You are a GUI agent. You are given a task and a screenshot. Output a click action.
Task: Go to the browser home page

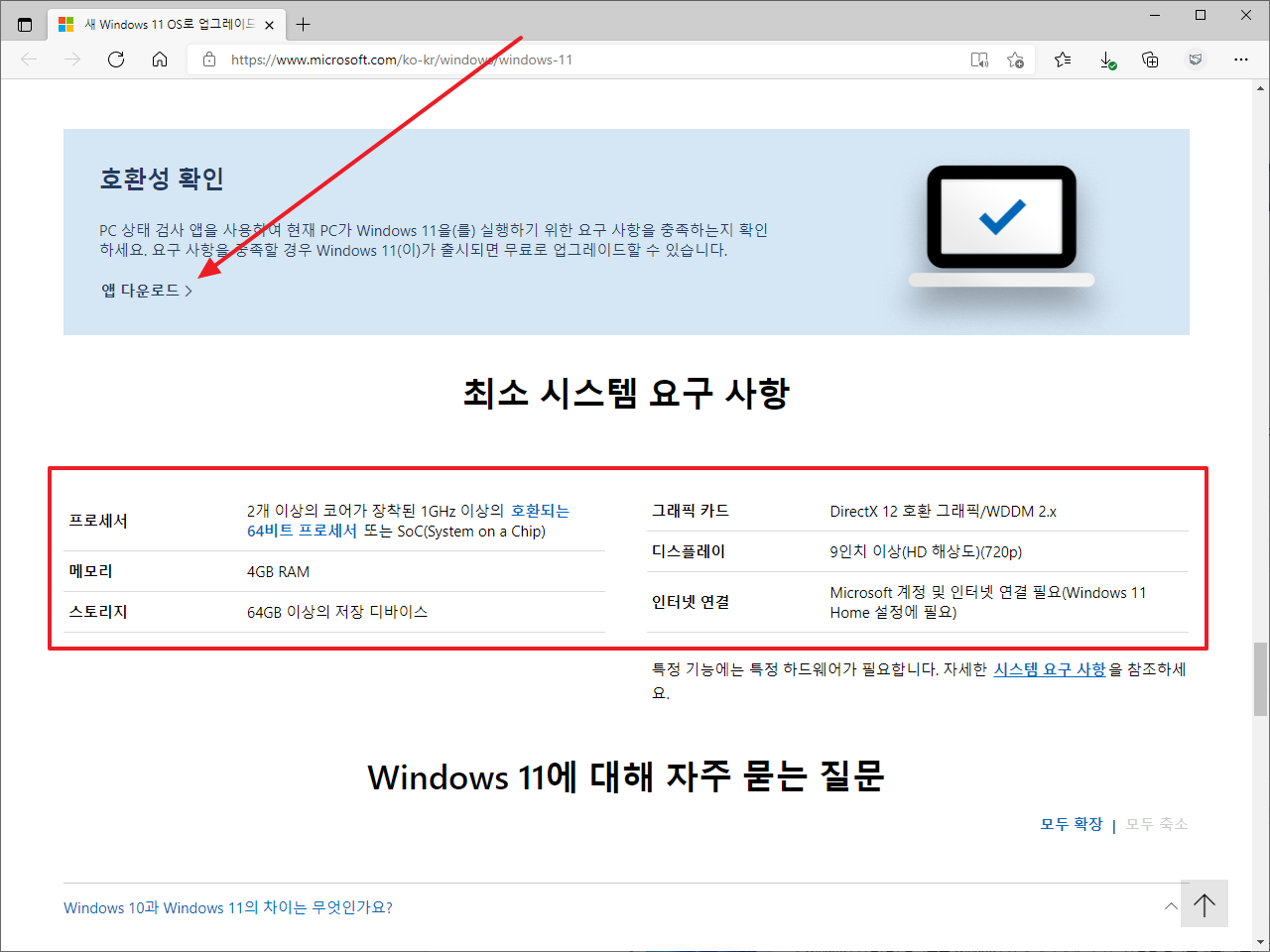click(160, 59)
